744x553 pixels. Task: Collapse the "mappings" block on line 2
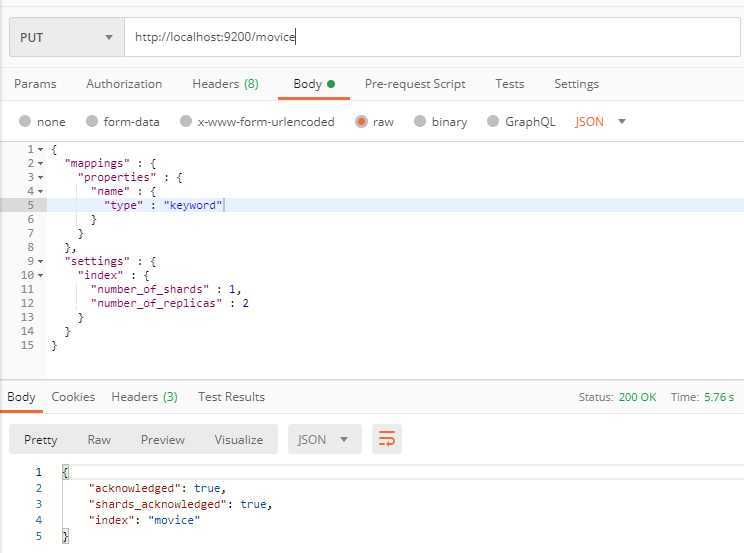41,163
